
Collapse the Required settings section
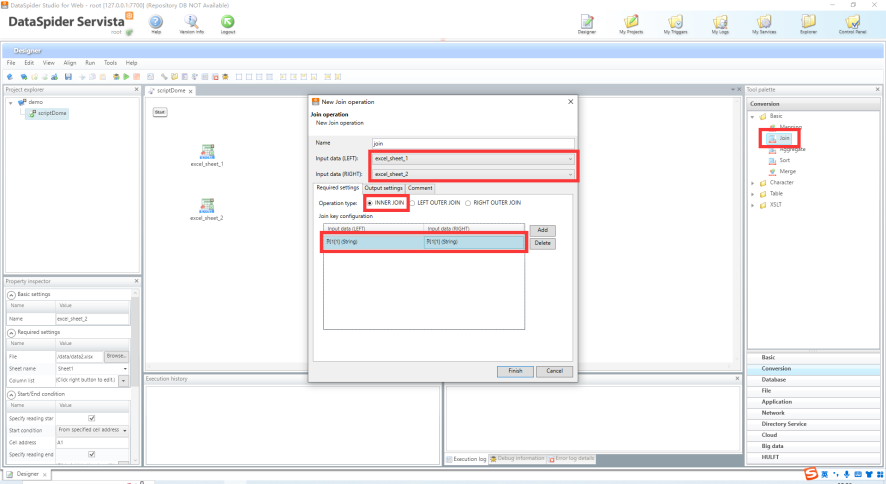click(x=11, y=333)
